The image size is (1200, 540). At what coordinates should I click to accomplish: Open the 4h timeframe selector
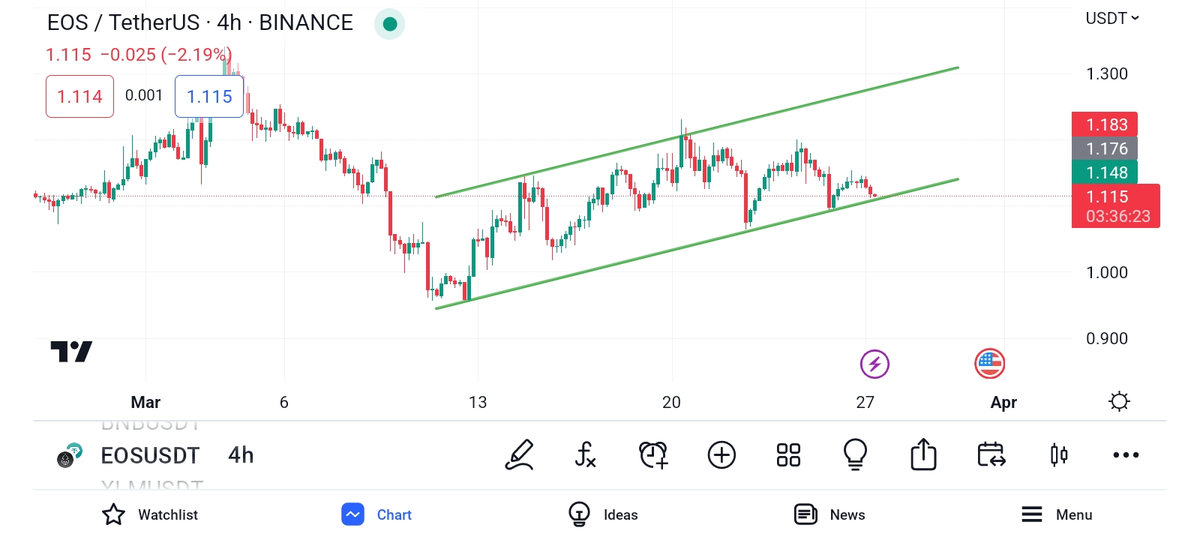coord(241,456)
